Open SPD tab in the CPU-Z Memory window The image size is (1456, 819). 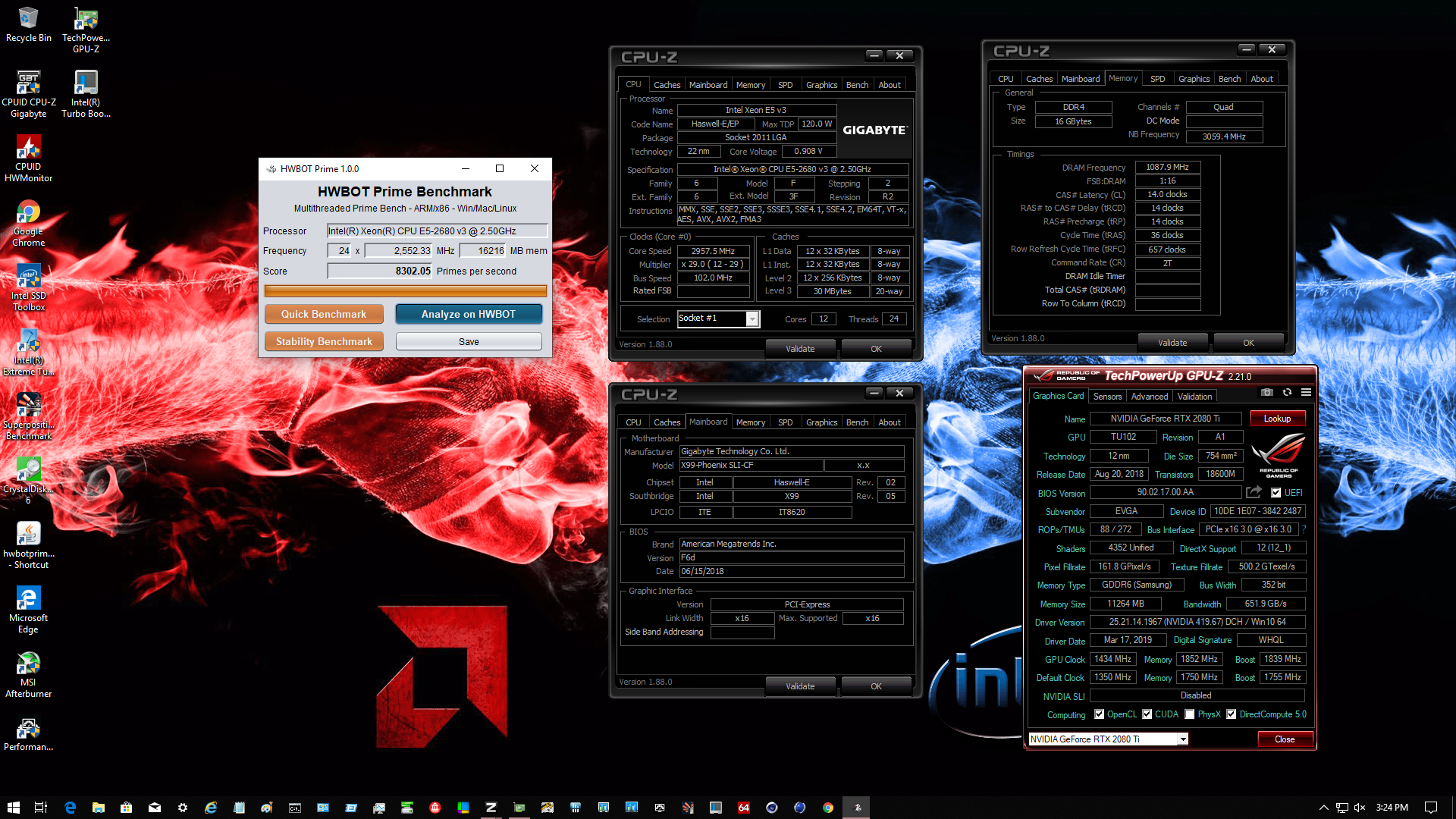1157,79
